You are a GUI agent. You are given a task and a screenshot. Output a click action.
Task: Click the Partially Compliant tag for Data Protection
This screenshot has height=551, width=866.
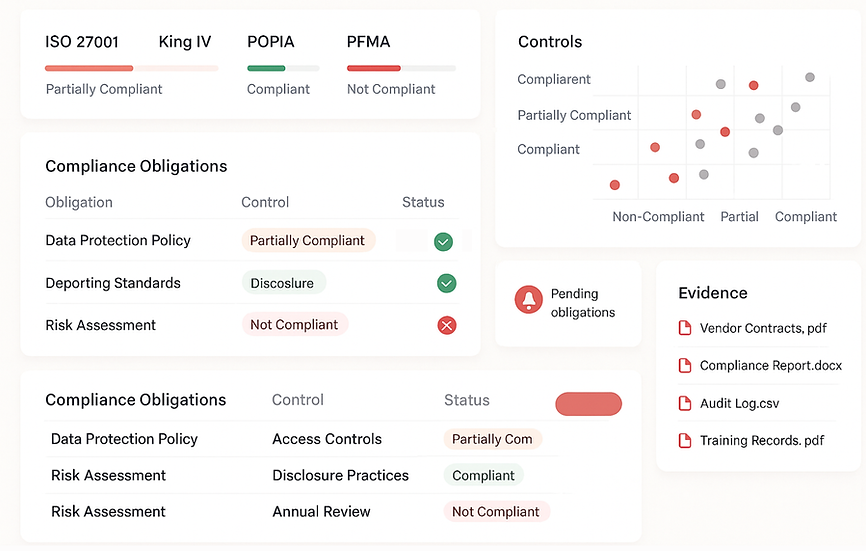(x=307, y=241)
